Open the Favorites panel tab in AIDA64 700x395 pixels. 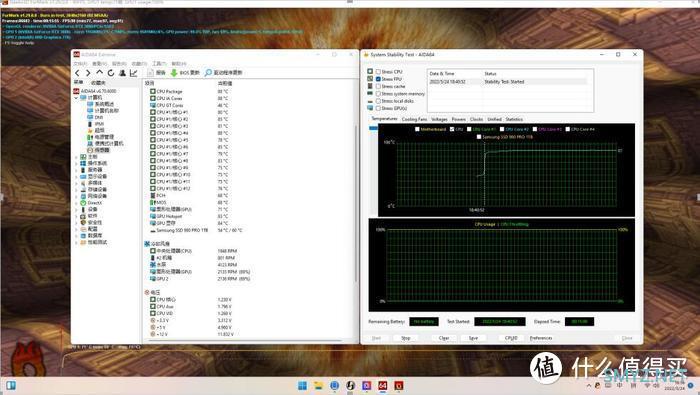[x=98, y=83]
